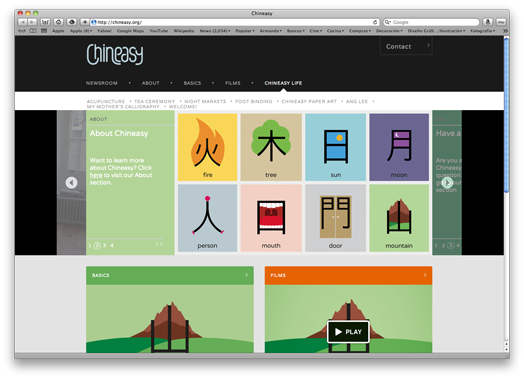Open the Newsroom menu item

click(x=102, y=83)
